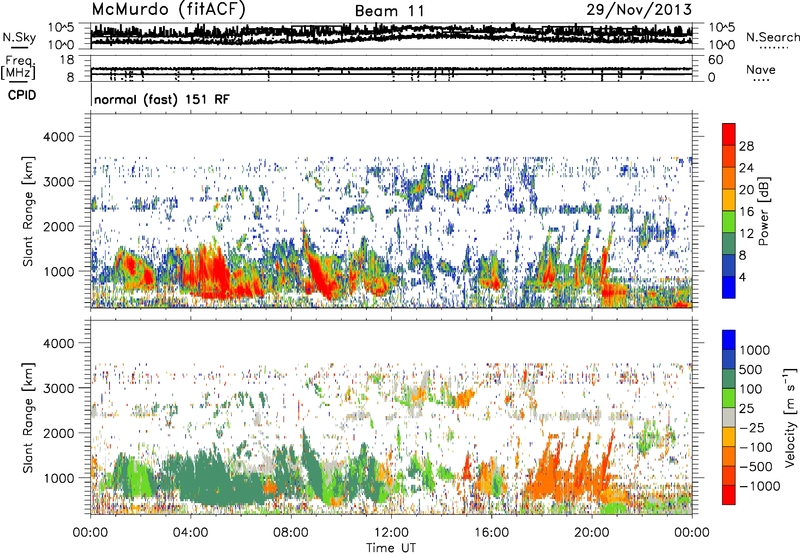The width and height of the screenshot is (800, 554).
Task: Click the '-1000' label on Velocity colorbar
Action: (759, 486)
